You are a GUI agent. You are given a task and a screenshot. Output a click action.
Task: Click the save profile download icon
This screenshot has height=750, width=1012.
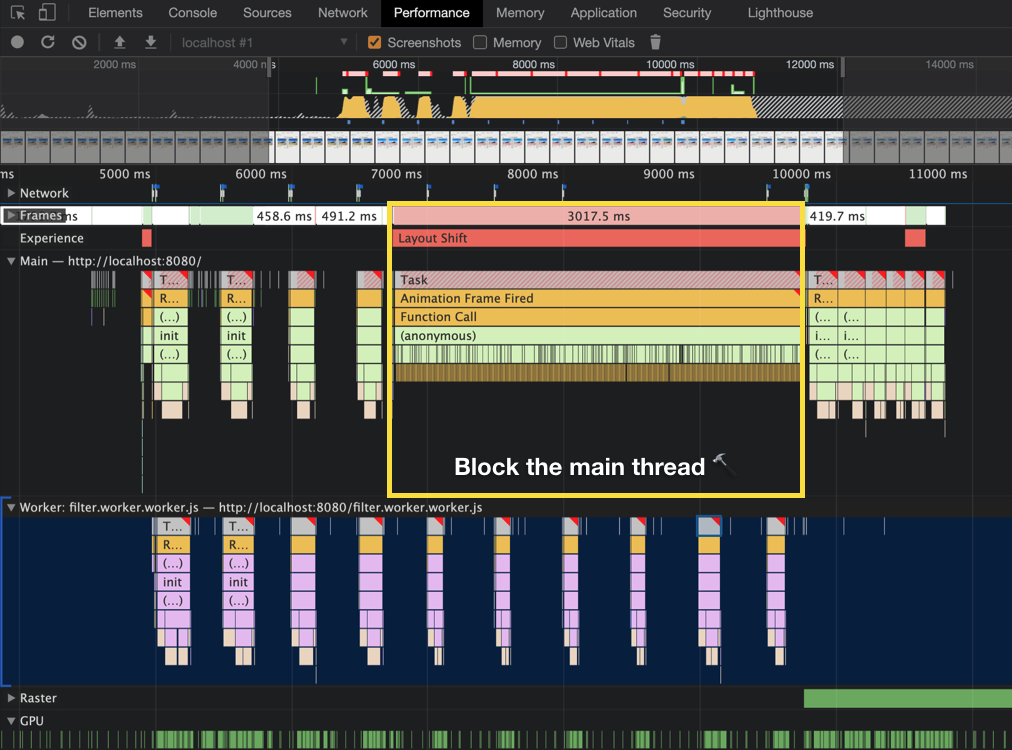(150, 43)
